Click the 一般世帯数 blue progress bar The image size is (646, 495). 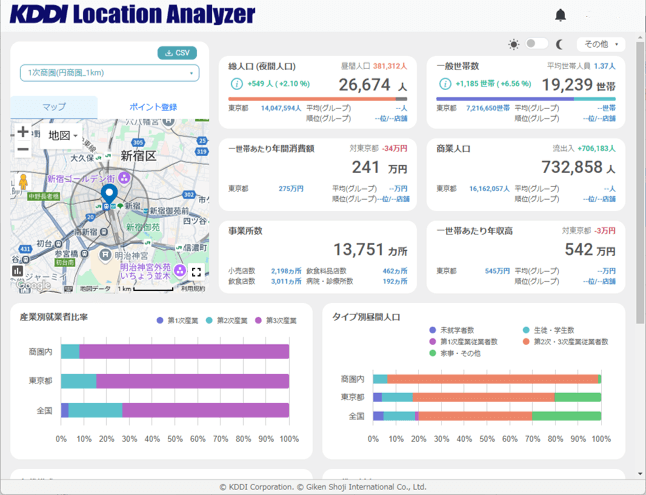pos(505,99)
